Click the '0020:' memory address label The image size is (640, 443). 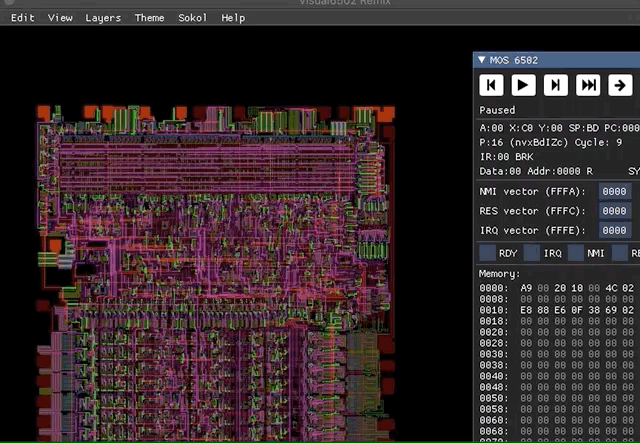(494, 332)
